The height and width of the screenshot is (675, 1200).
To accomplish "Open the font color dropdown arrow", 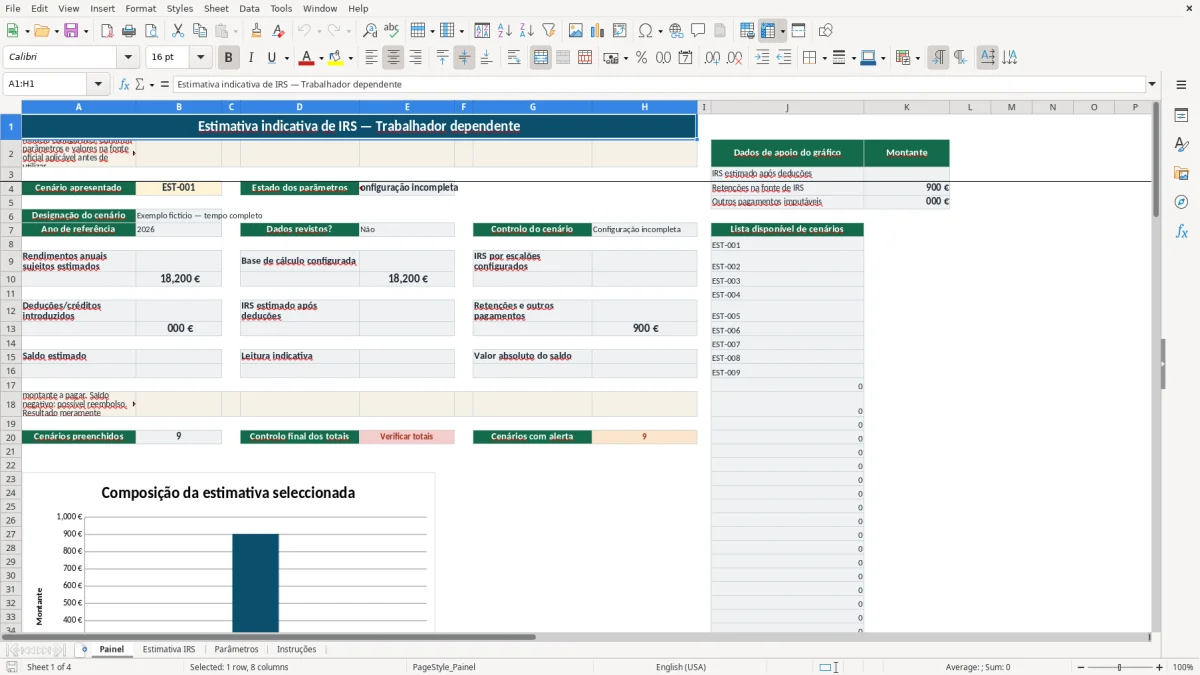I will [321, 58].
